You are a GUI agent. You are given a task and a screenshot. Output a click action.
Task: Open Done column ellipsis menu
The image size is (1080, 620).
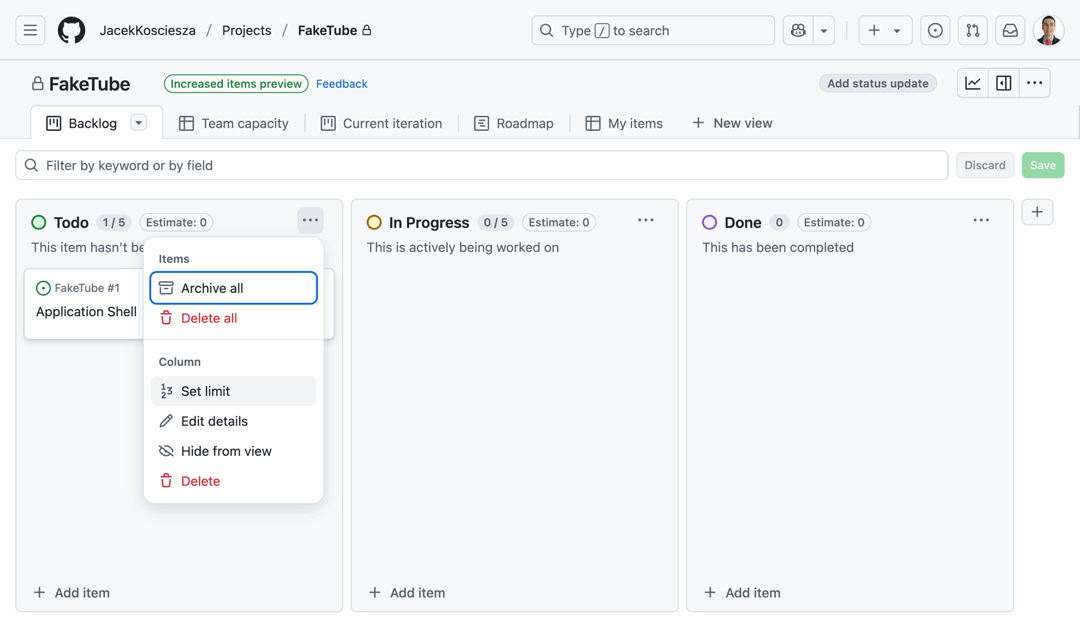981,220
